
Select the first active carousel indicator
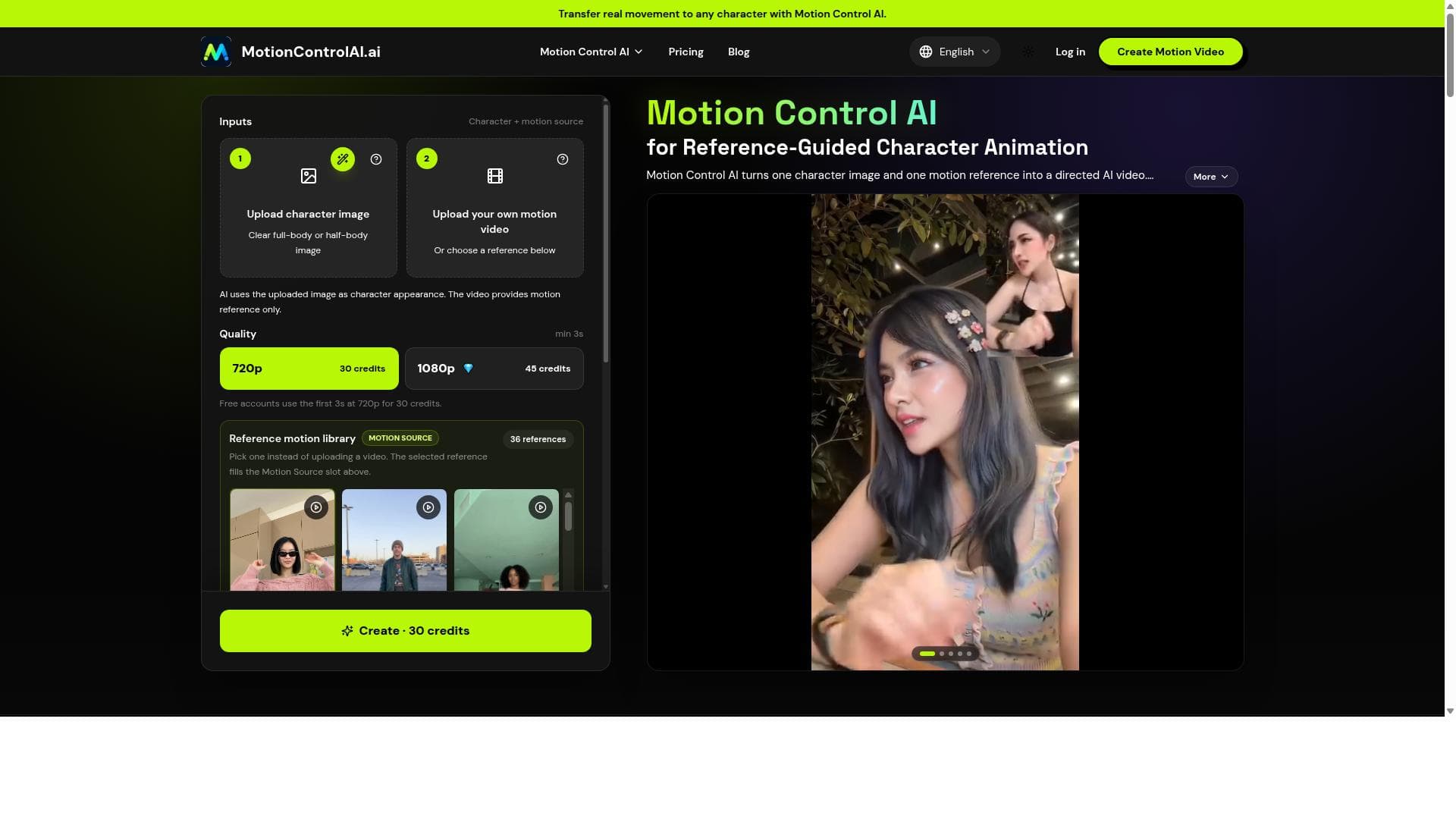(x=927, y=654)
